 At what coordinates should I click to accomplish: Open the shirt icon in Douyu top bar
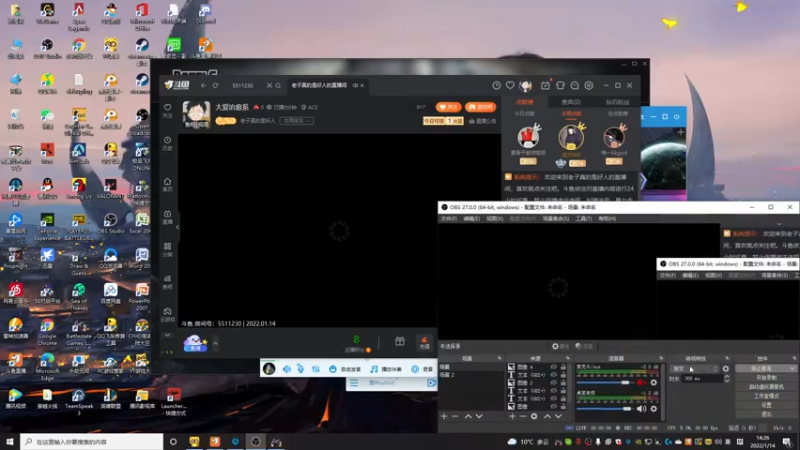tap(560, 86)
